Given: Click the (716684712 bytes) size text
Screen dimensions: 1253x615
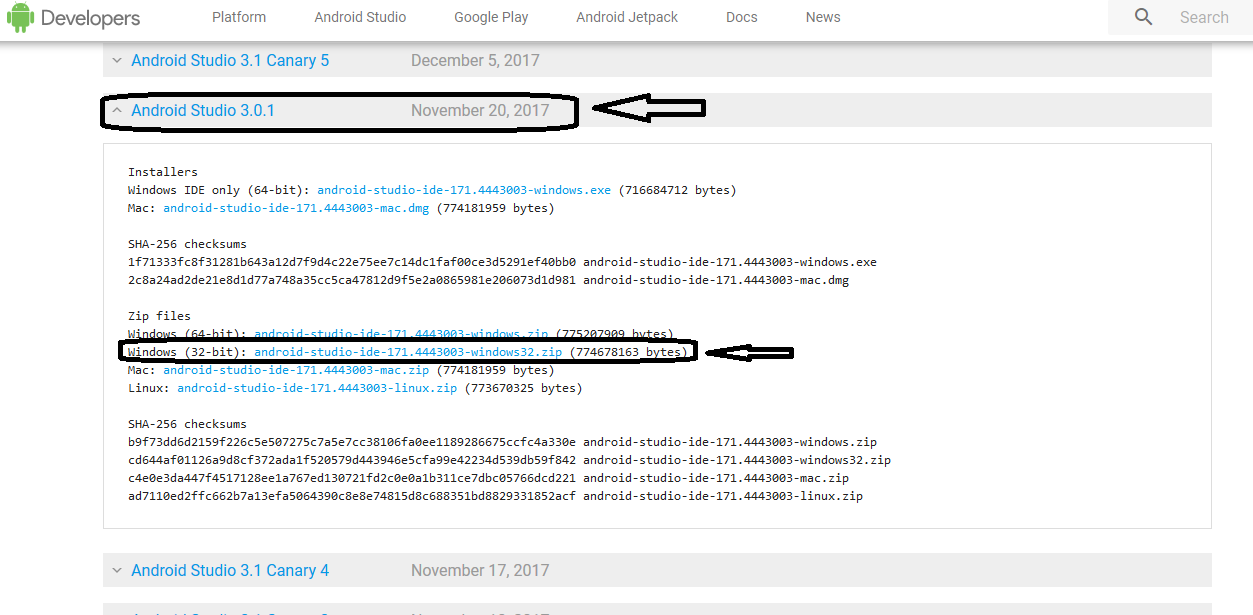Looking at the screenshot, I should click(677, 190).
